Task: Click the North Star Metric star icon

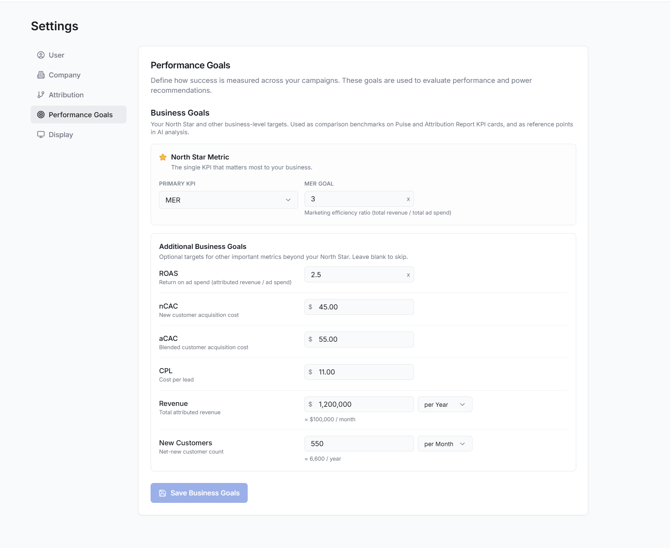Action: pyautogui.click(x=163, y=157)
